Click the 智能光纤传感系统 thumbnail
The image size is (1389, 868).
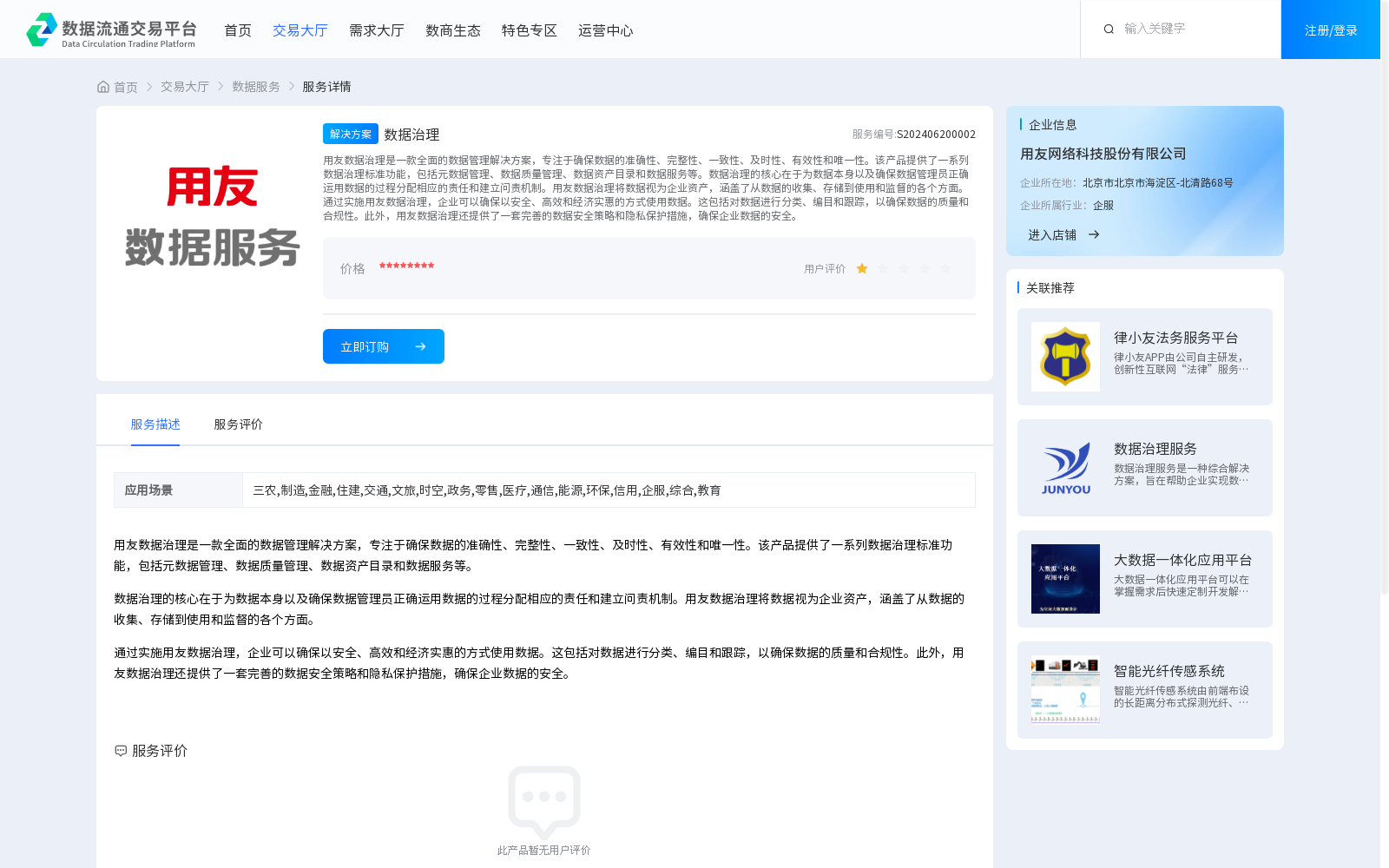click(1065, 690)
